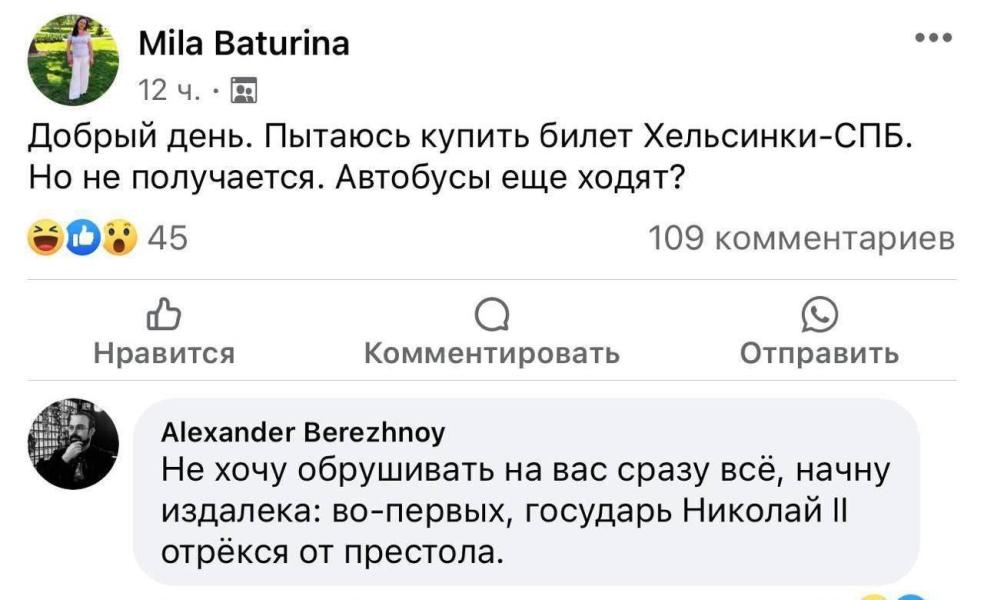Click the thumbs-up Like icon
983x600 pixels.
pos(164,317)
